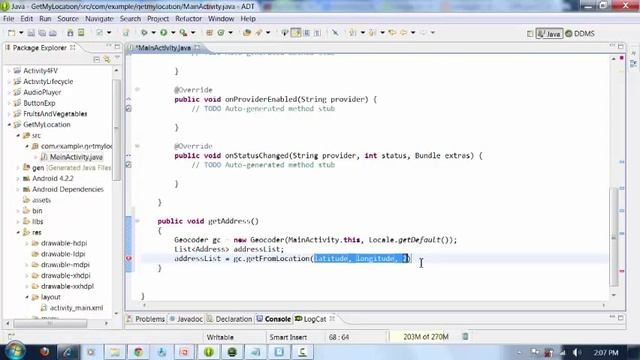Toggle code folding for onProviderEnabled method
The height and width of the screenshot is (360, 640).
[138, 89]
